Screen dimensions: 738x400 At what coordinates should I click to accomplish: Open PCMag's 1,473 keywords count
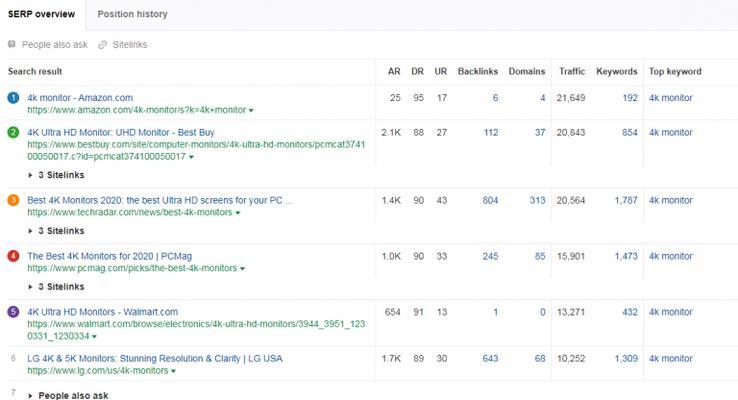click(x=626, y=256)
